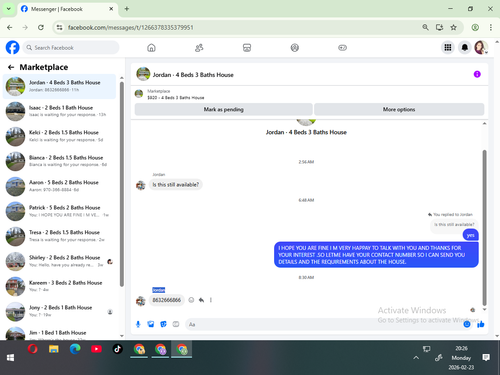Open the Facebook menu grid icon
The height and width of the screenshot is (375, 500).
pos(448,48)
